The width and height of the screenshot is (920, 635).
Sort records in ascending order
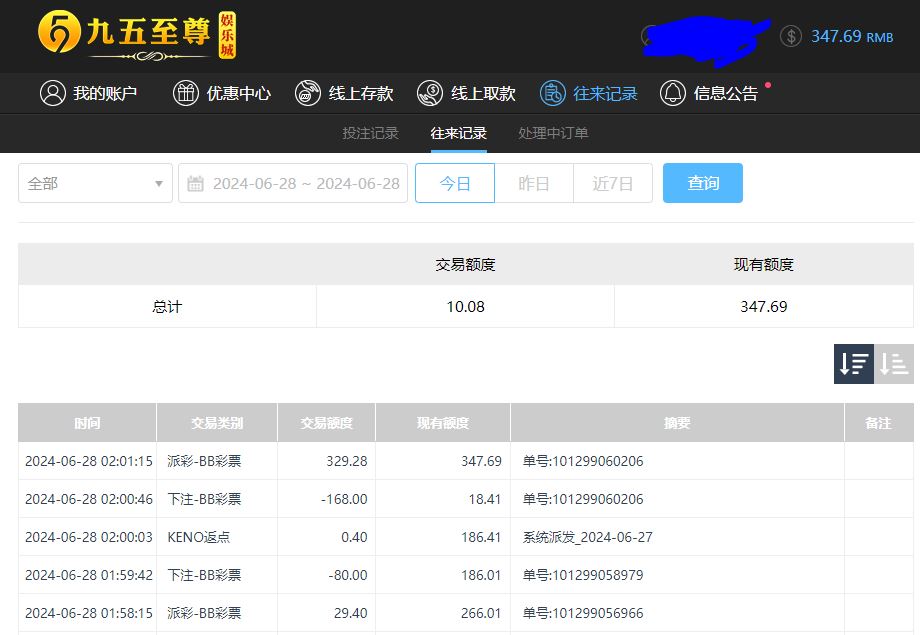[x=894, y=364]
